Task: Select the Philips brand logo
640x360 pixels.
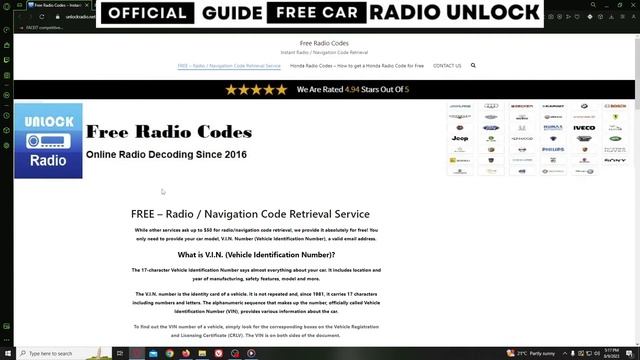Action: (553, 149)
